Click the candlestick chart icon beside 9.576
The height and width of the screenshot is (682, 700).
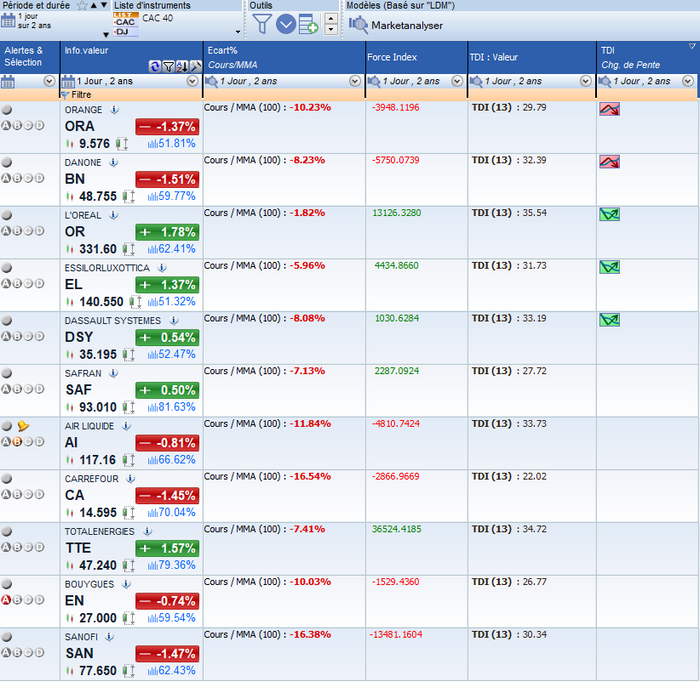69,144
